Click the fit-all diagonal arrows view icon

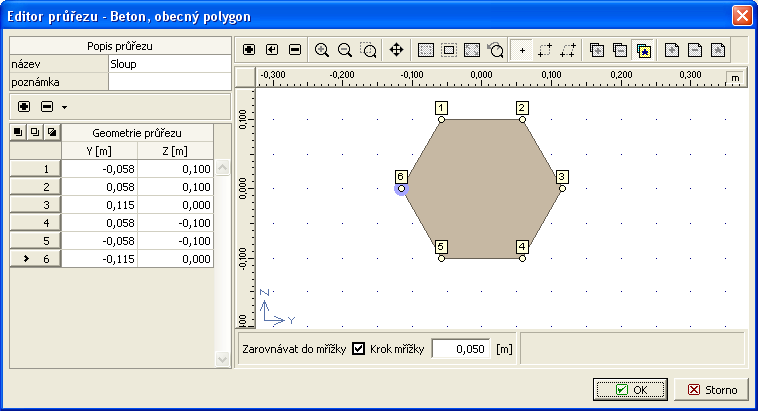tap(472, 50)
